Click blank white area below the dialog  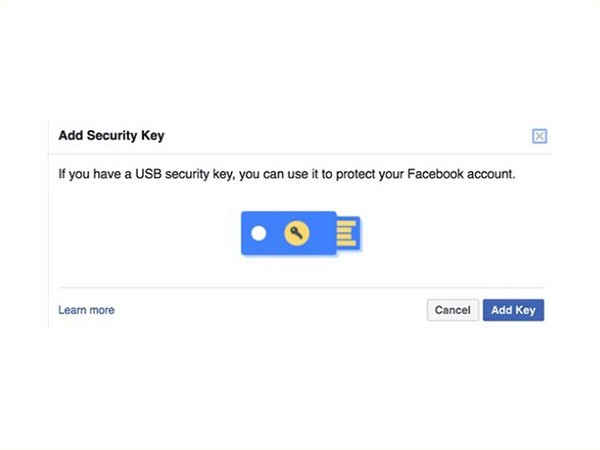point(300,390)
